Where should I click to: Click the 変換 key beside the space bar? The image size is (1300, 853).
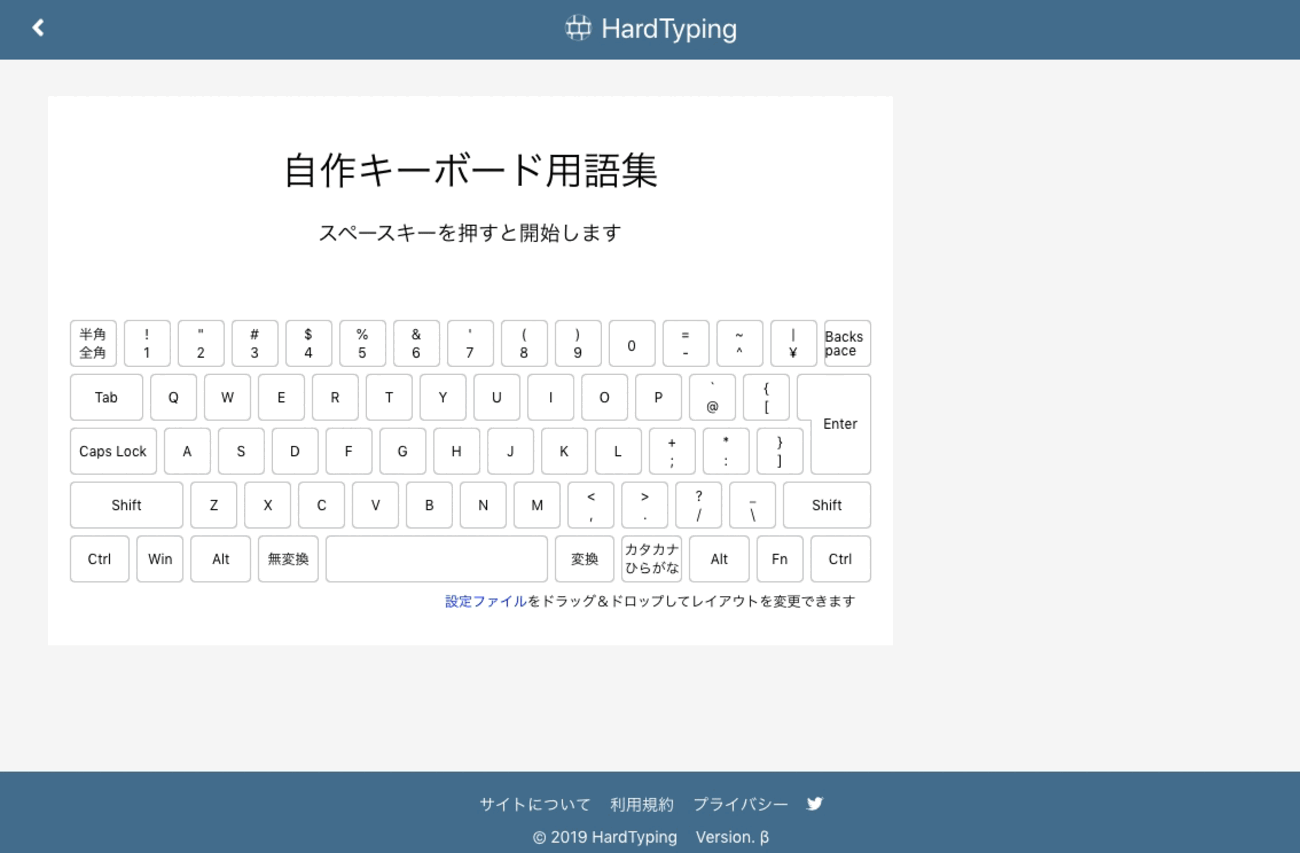(585, 559)
